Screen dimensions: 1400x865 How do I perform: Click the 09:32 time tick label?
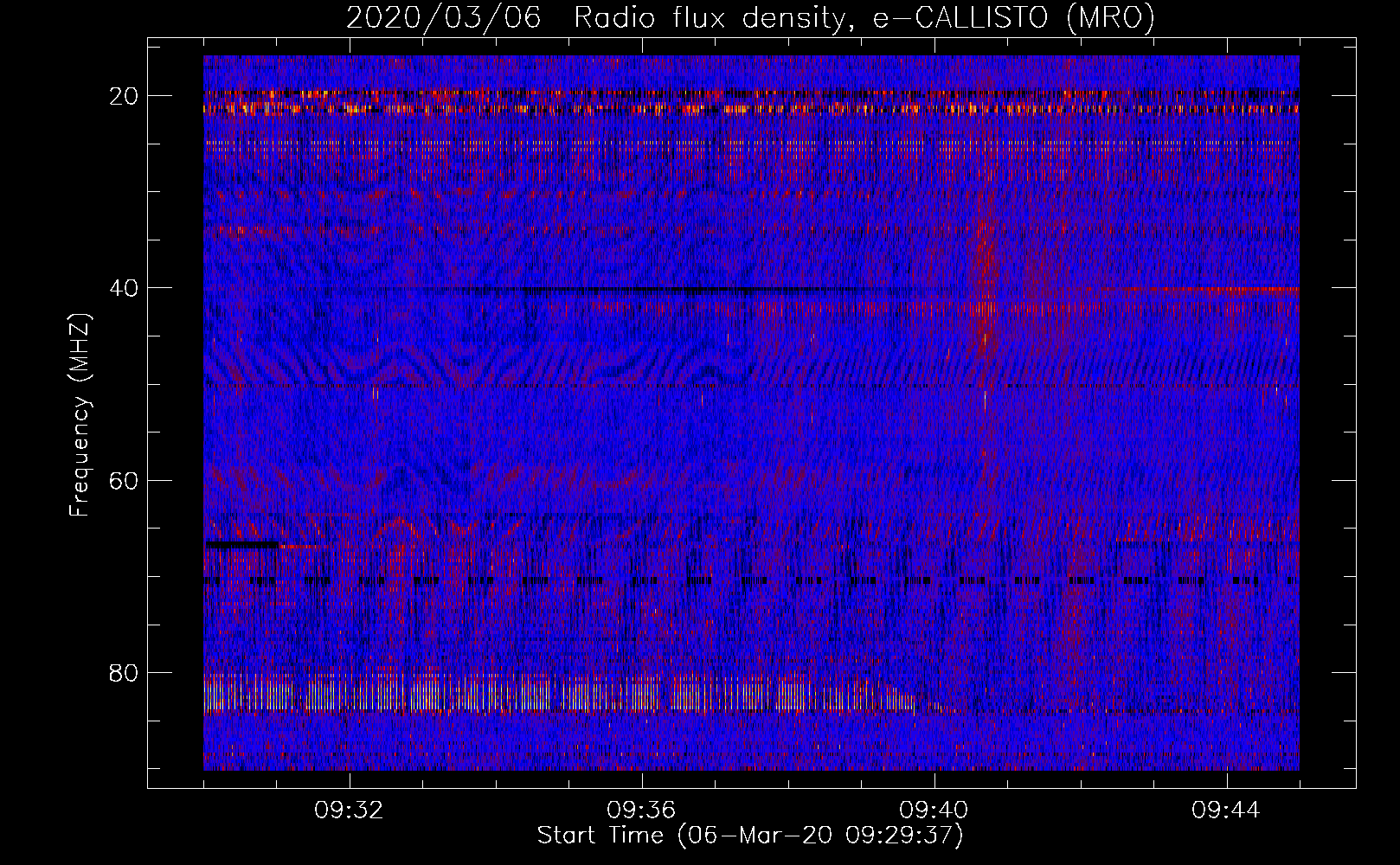coord(349,811)
